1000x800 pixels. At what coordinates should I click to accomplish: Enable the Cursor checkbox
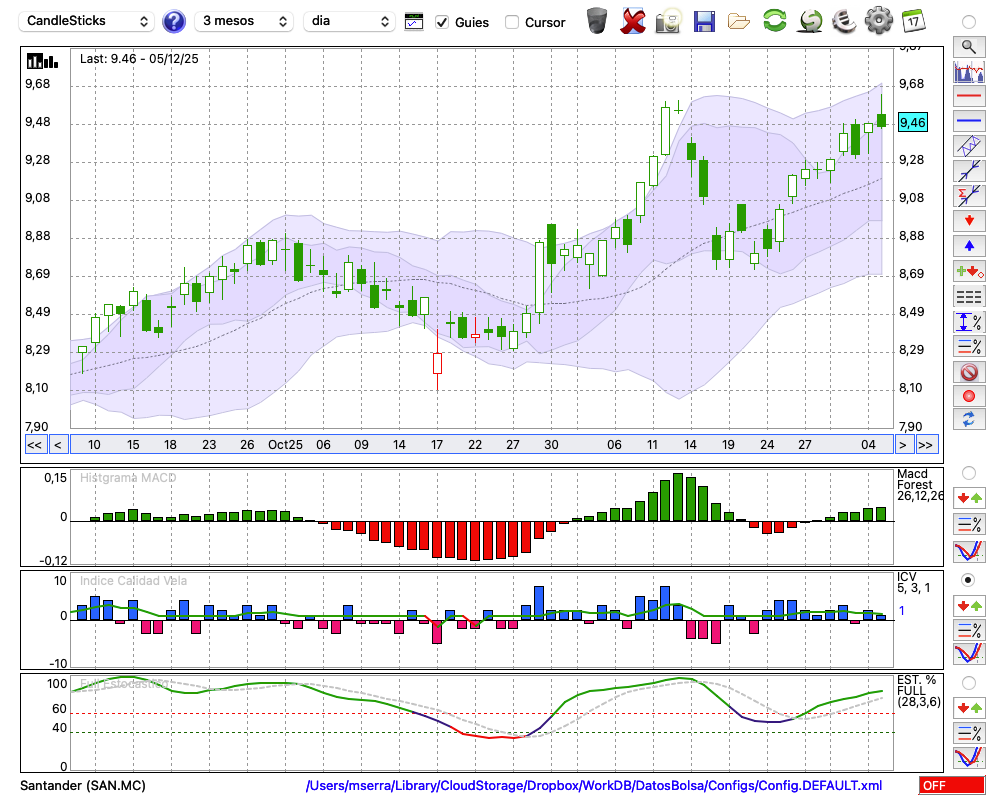point(512,22)
